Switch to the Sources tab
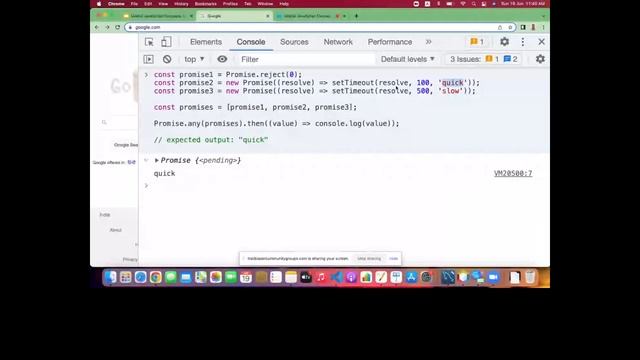This screenshot has height=360, width=640. pyautogui.click(x=294, y=42)
